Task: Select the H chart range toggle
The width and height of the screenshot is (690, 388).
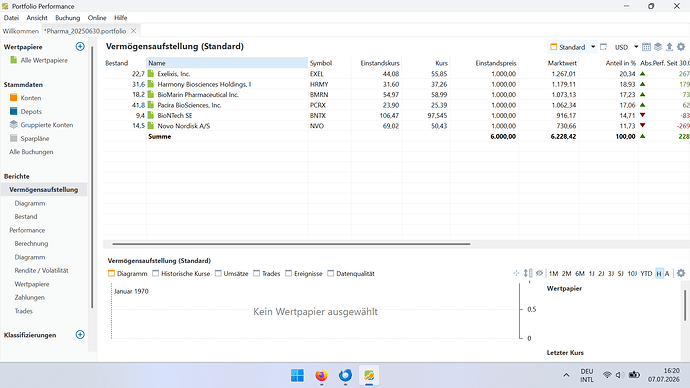Action: (x=659, y=273)
